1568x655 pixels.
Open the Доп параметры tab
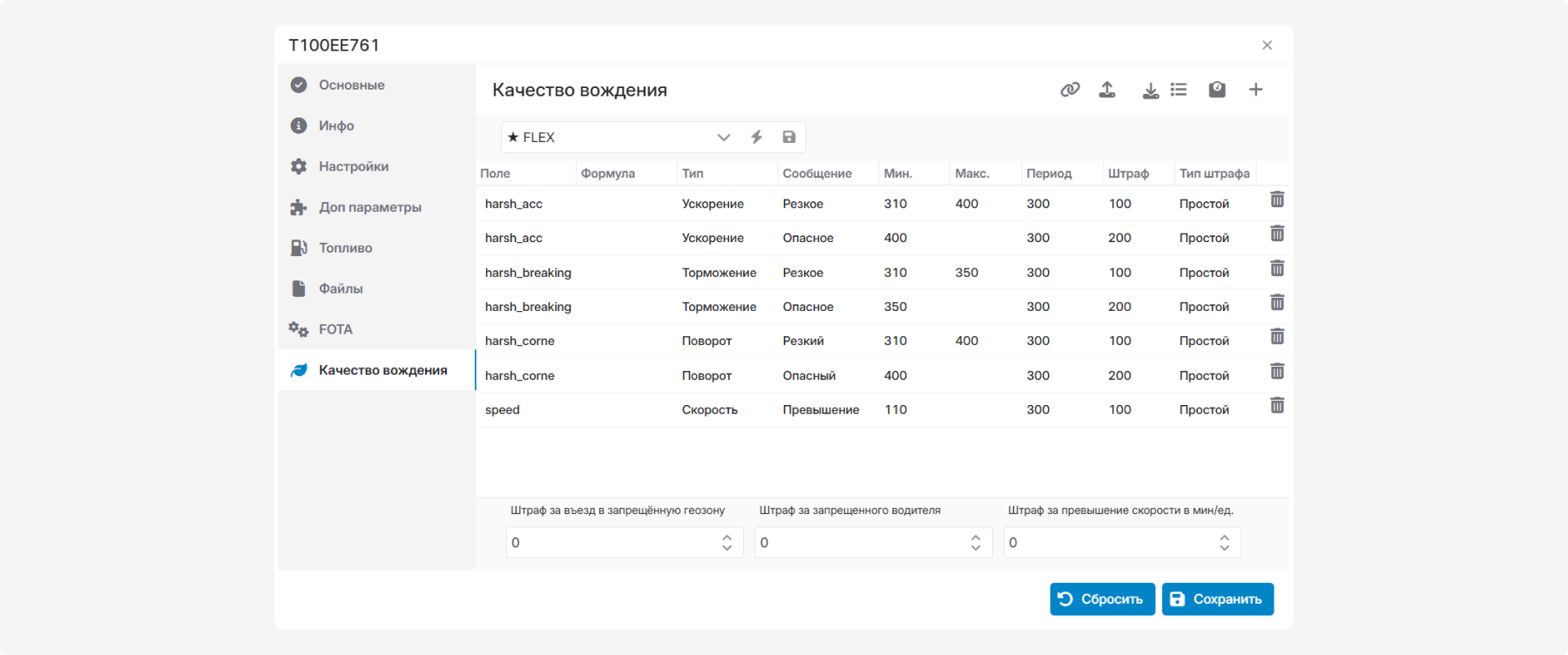coord(376,207)
